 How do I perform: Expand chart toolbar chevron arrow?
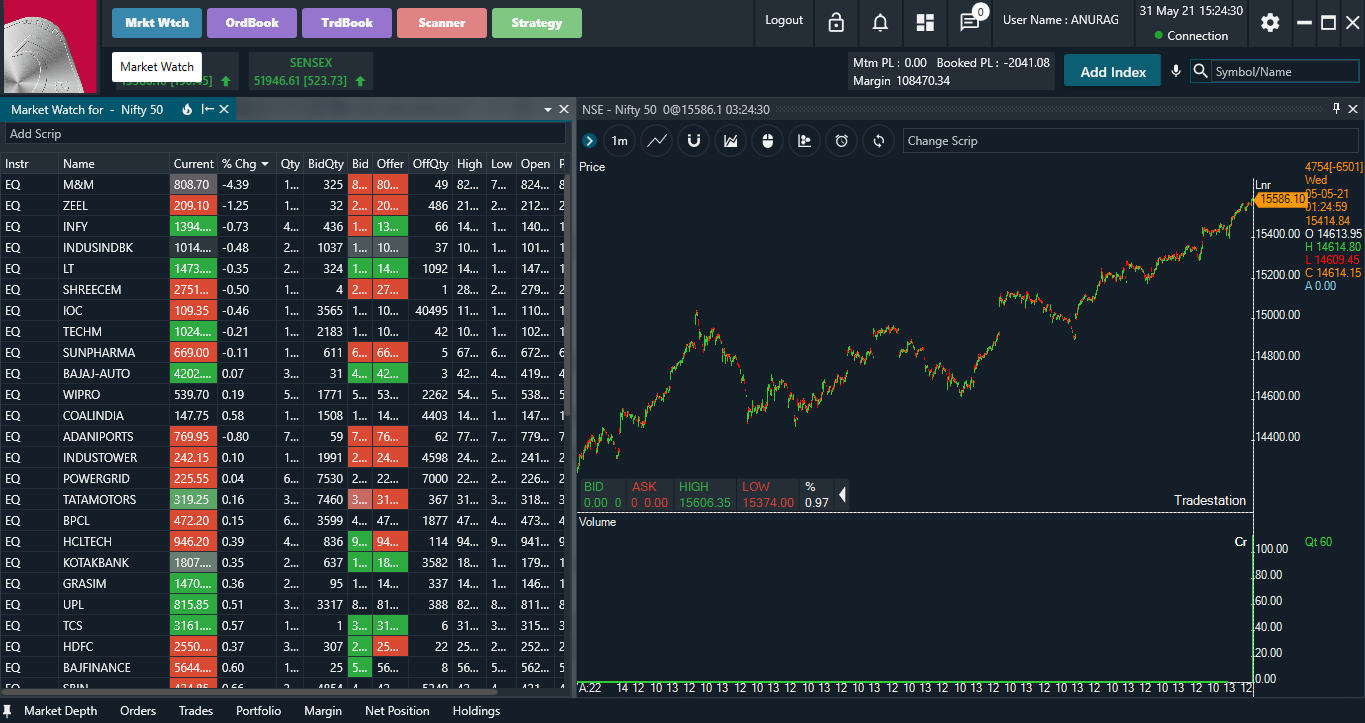[589, 141]
